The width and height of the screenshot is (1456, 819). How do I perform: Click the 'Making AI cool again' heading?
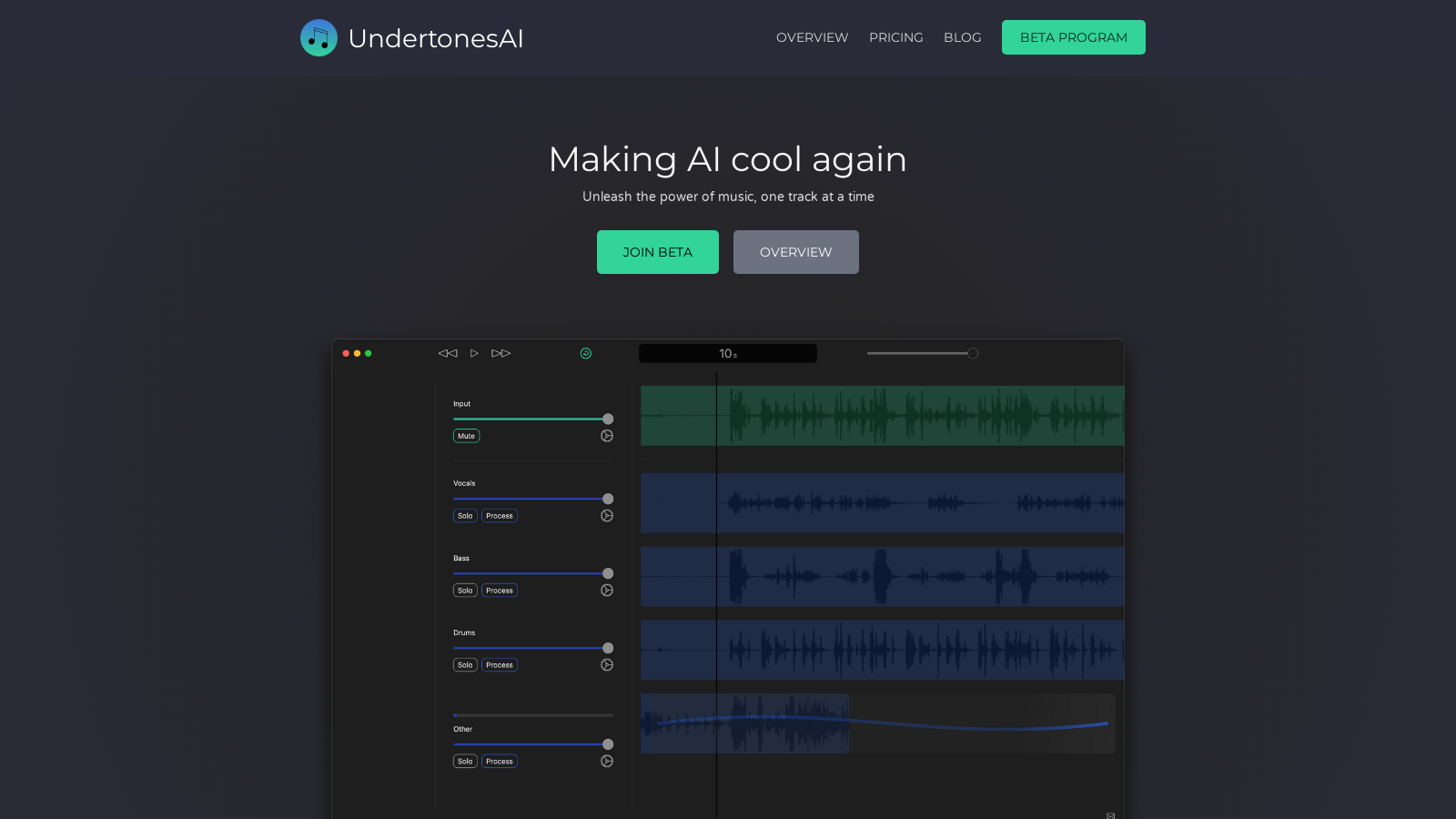[x=728, y=159]
